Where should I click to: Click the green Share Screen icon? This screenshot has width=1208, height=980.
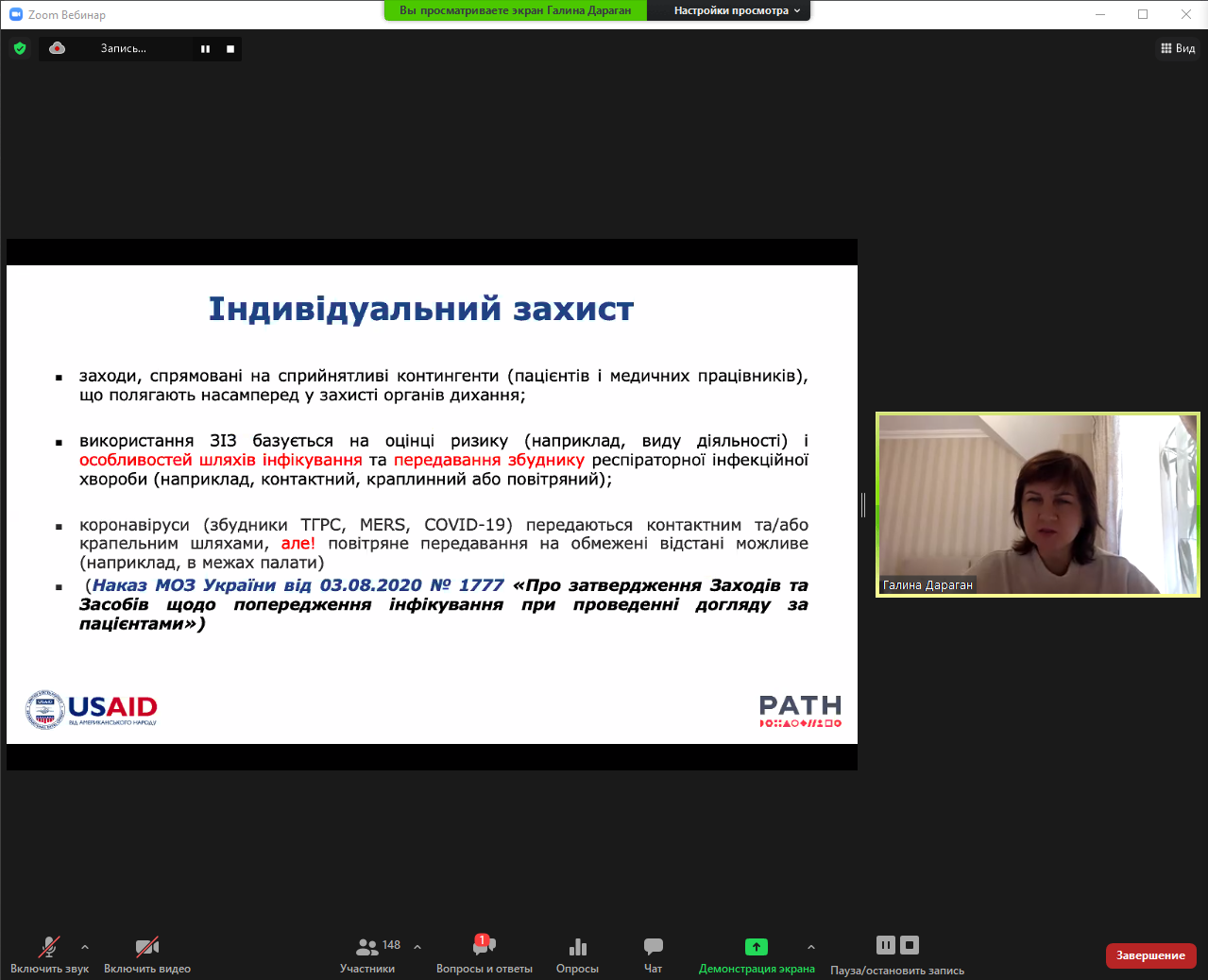pos(757,947)
